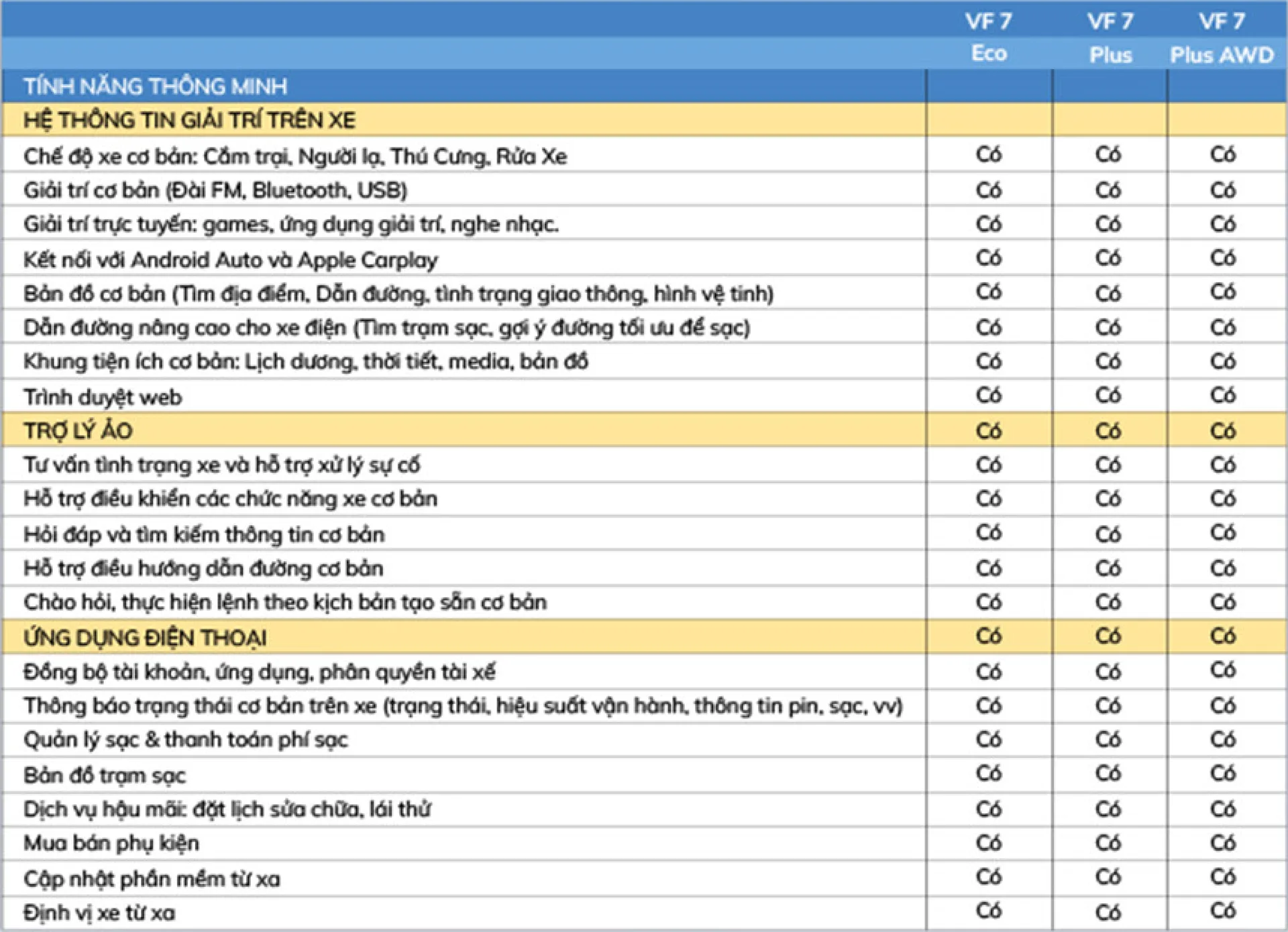Click the VF 7 Eco column header
This screenshot has width=1288, height=932.
pos(989,37)
